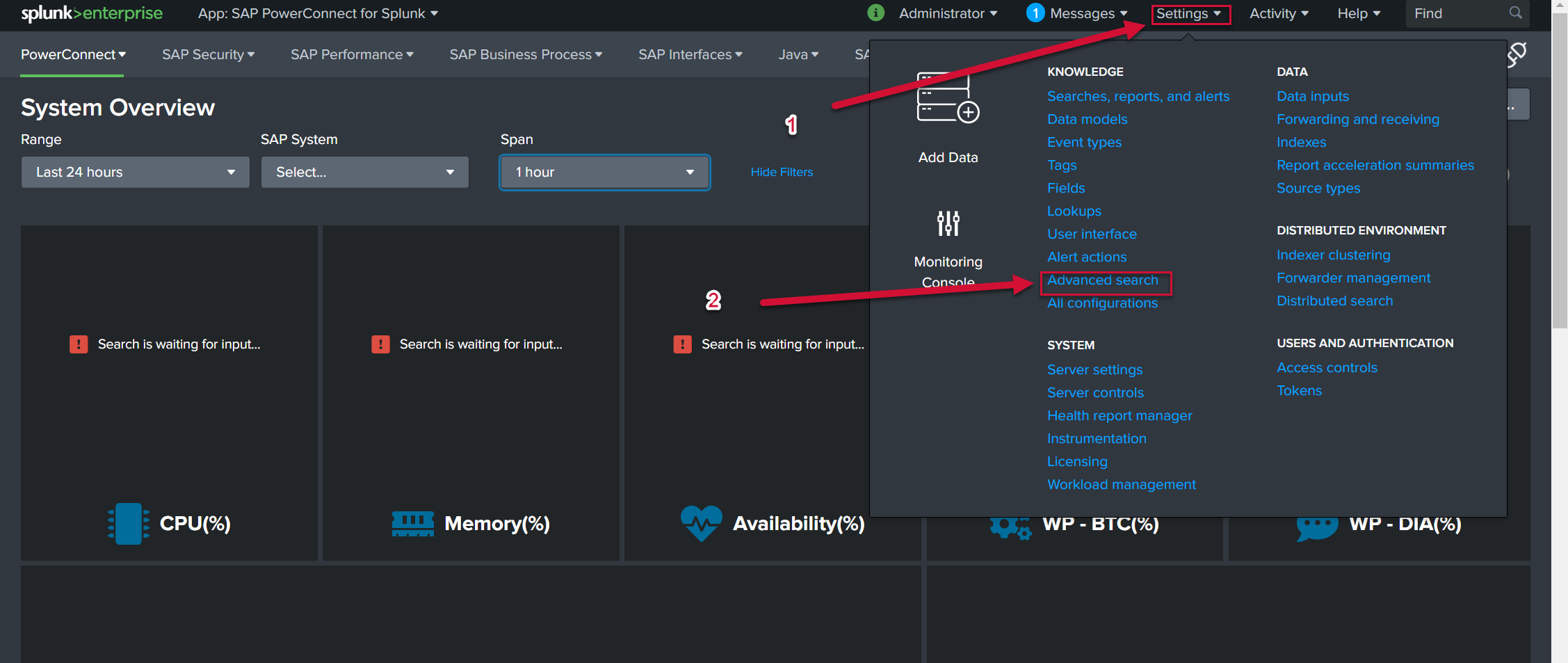Click the splunk>enterprise logo

[x=92, y=13]
